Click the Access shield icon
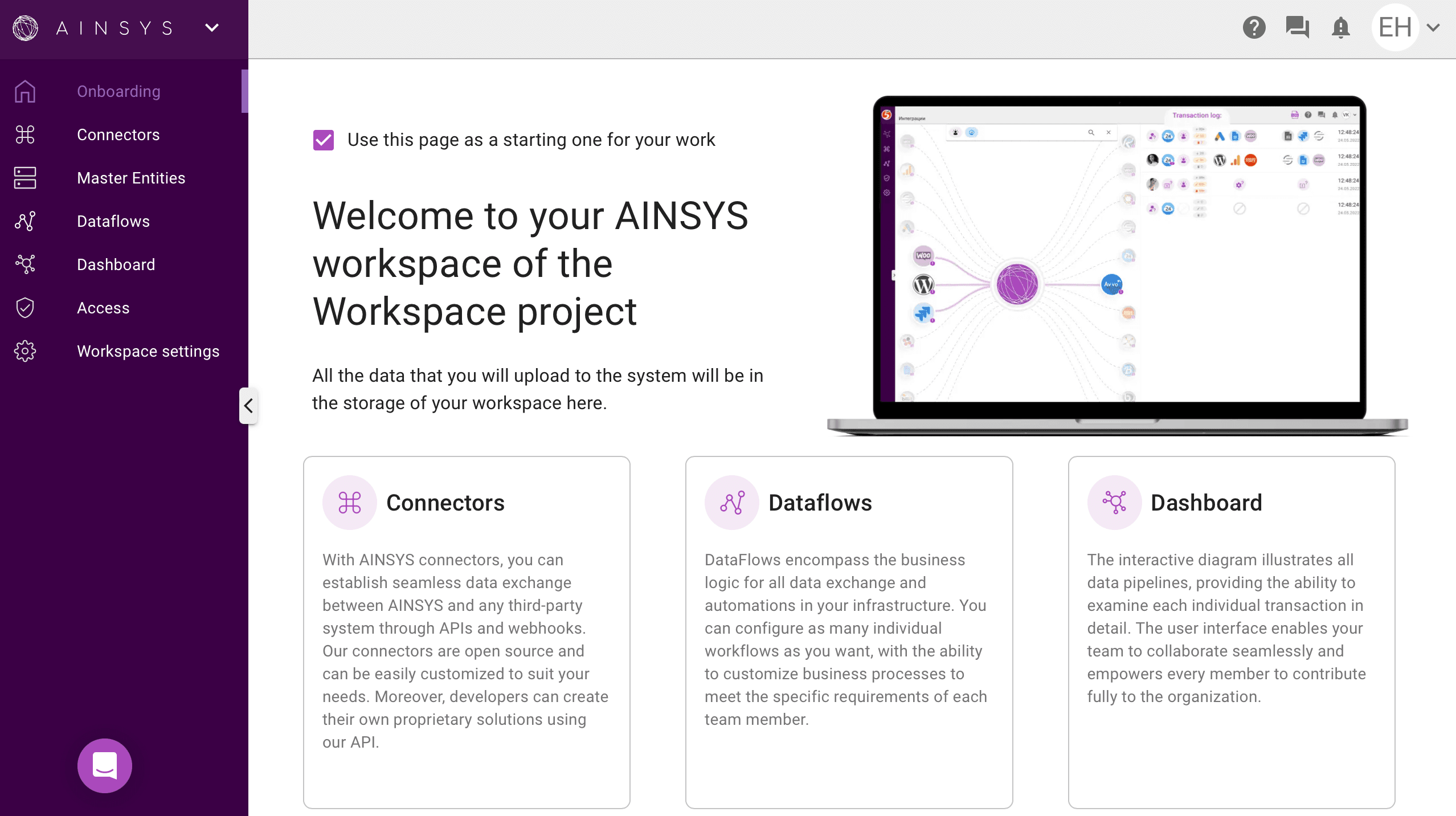The height and width of the screenshot is (816, 1456). click(25, 308)
